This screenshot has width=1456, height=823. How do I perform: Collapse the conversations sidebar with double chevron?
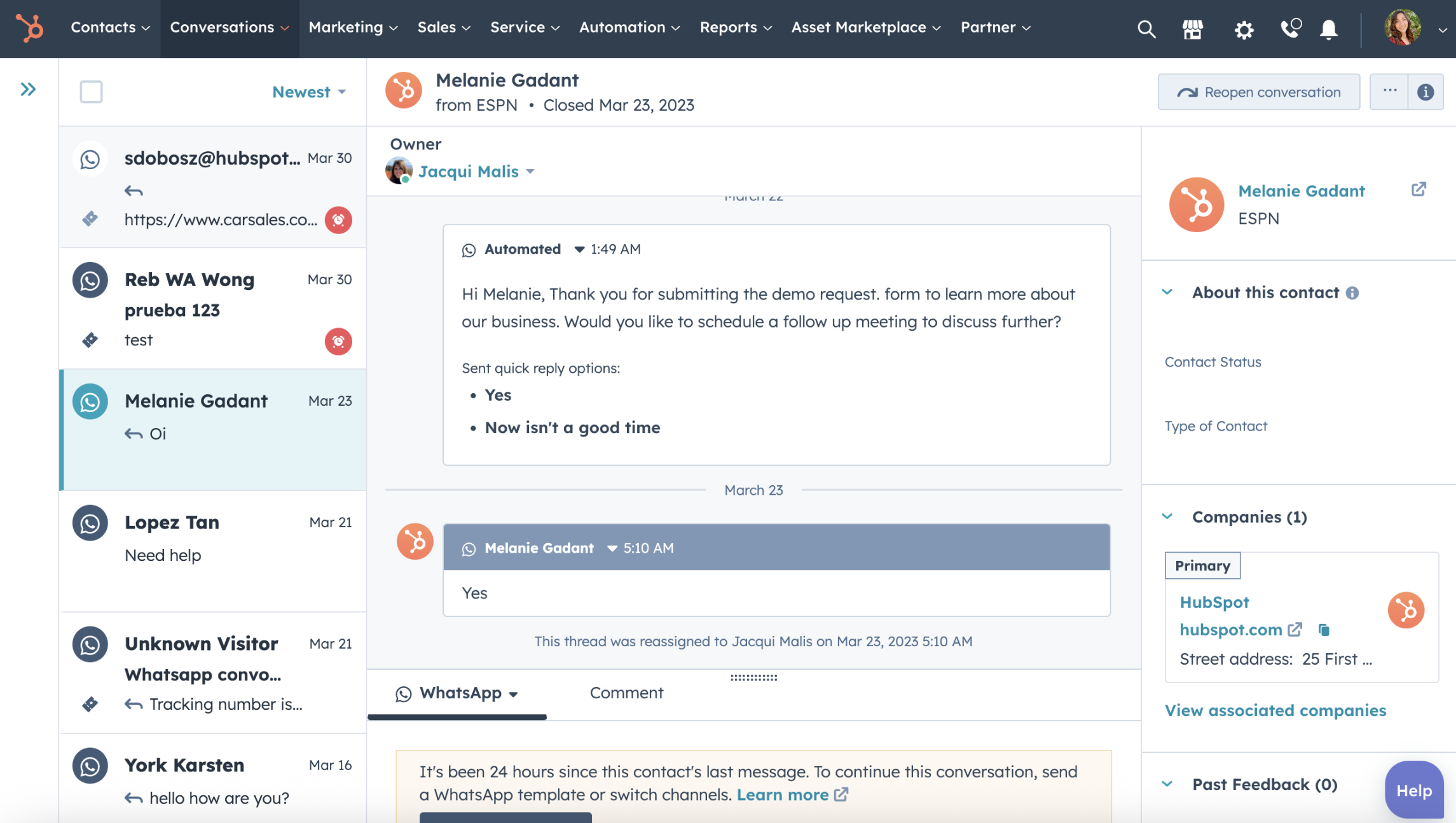(27, 90)
